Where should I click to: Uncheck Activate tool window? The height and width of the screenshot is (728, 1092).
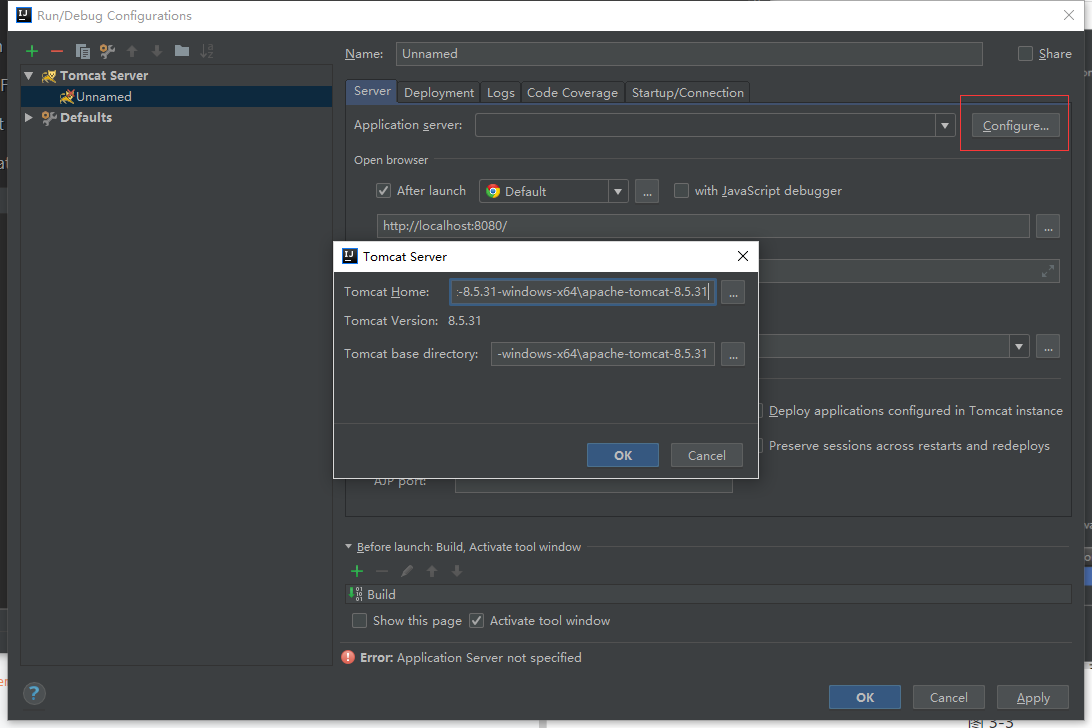click(476, 621)
